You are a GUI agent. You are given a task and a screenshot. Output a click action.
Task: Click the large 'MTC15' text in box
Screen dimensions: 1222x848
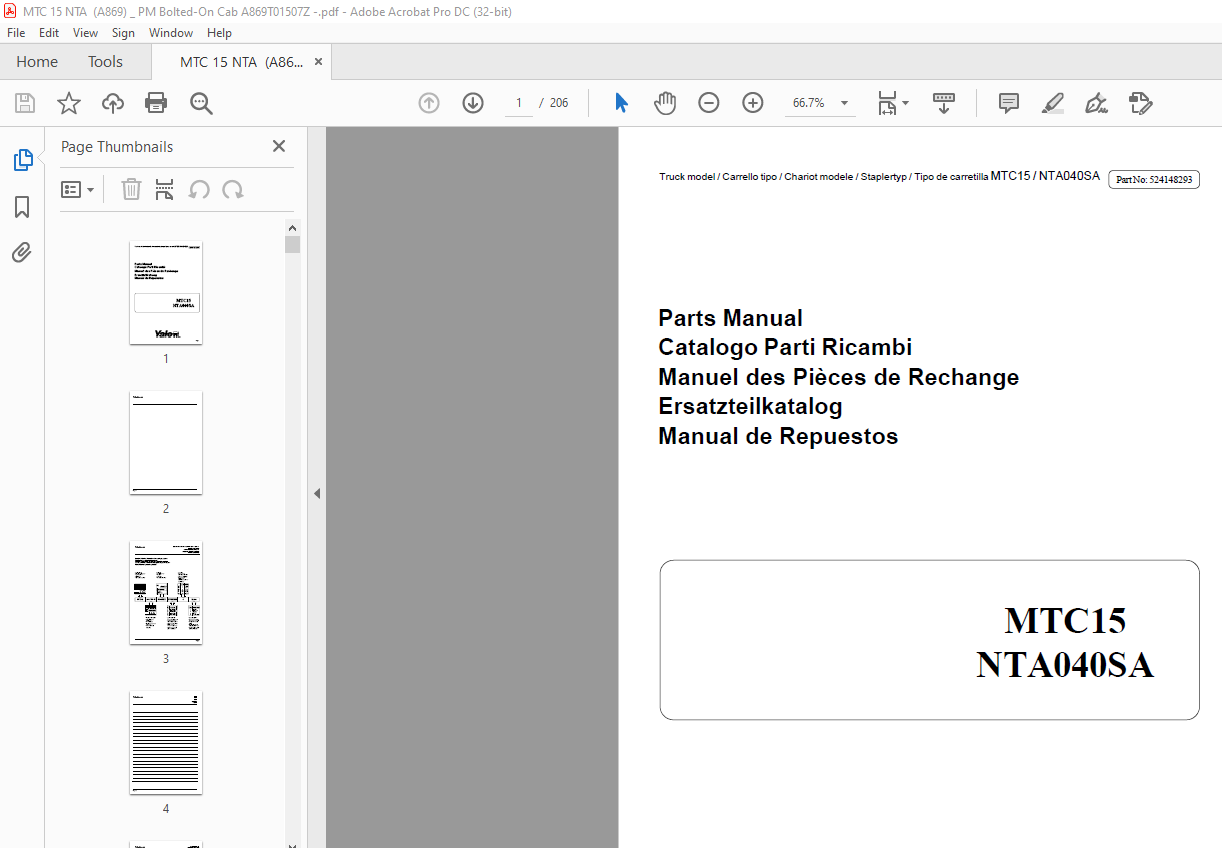click(1065, 621)
